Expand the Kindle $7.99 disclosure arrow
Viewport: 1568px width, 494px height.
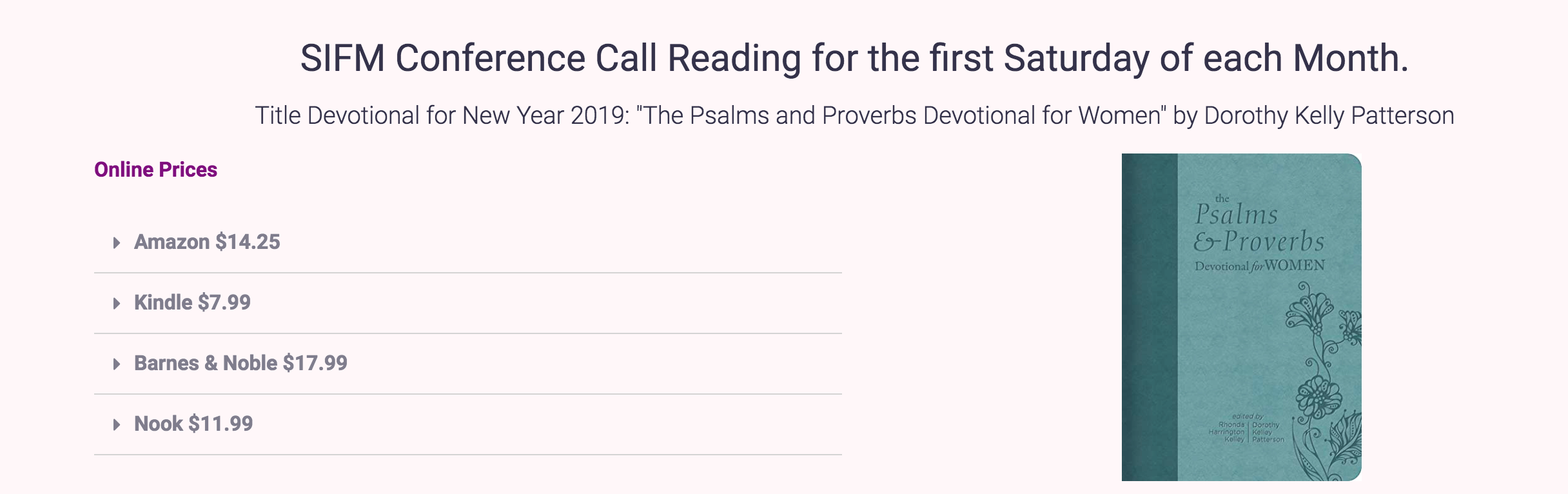[117, 304]
